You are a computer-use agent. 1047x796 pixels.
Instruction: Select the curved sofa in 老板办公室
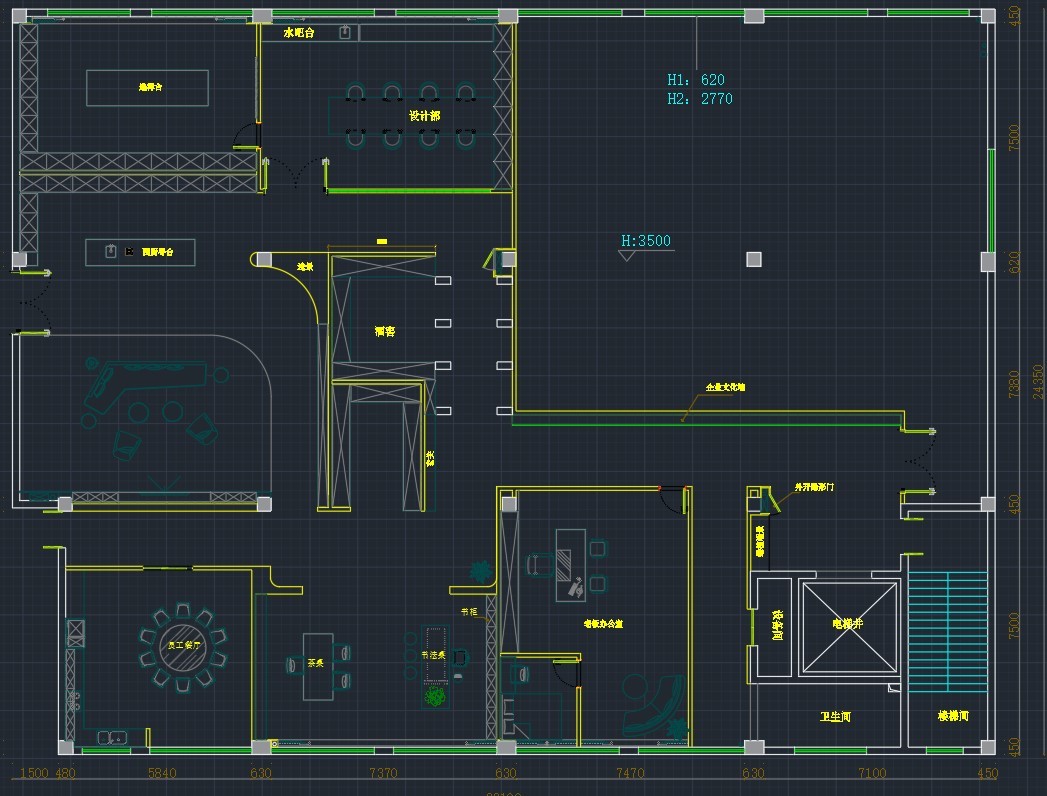click(656, 702)
